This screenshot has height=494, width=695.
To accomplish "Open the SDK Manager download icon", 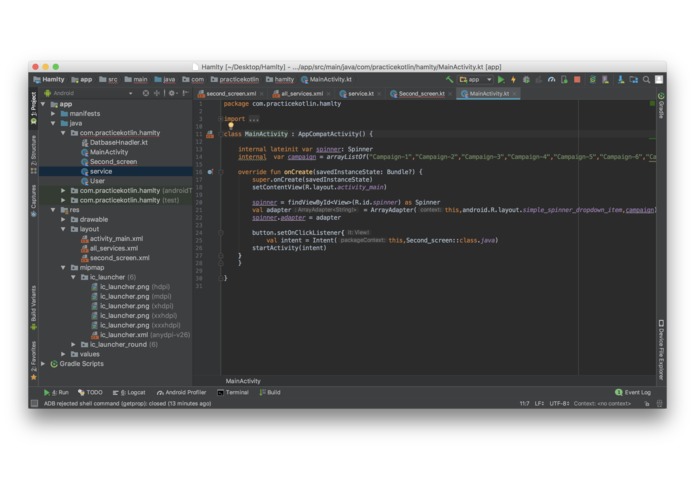I will click(x=621, y=80).
